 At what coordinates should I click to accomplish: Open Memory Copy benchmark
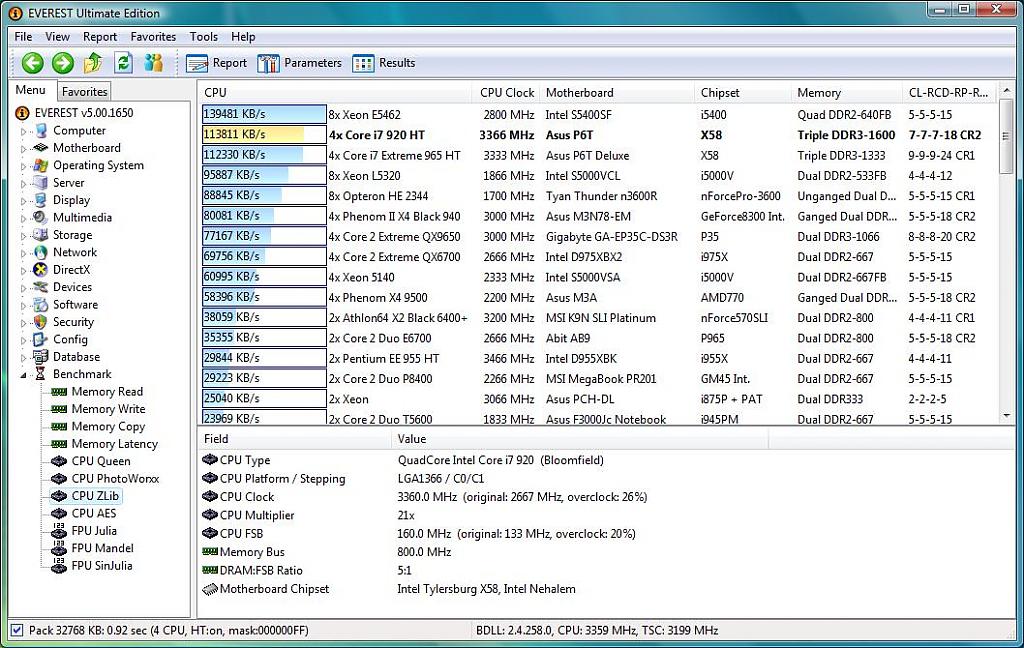point(108,426)
